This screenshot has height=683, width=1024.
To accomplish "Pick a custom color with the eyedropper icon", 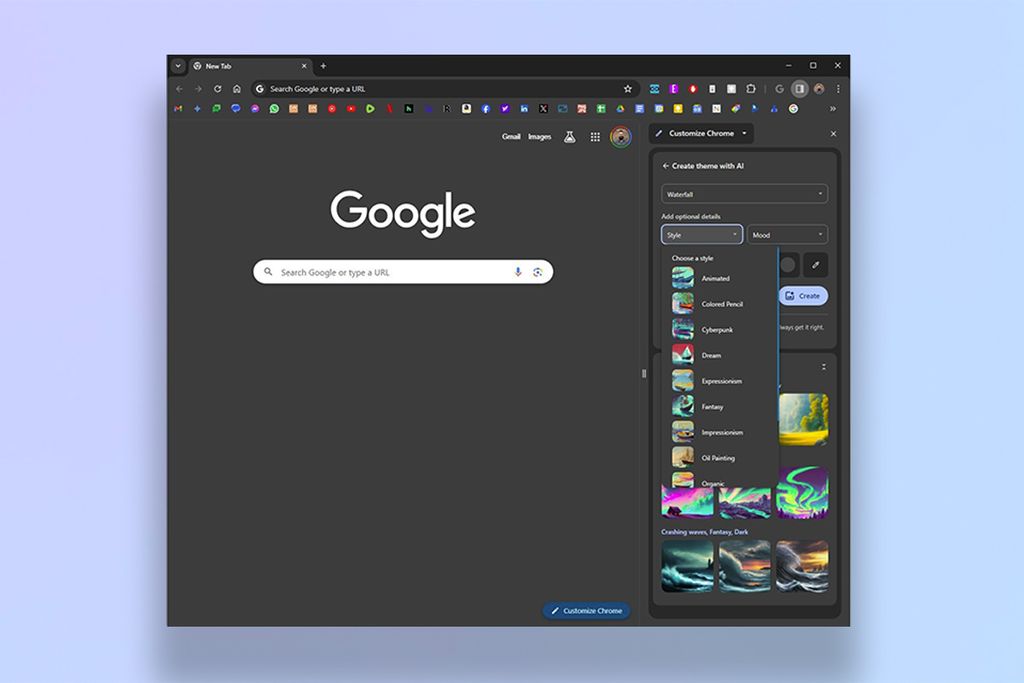I will 816,264.
